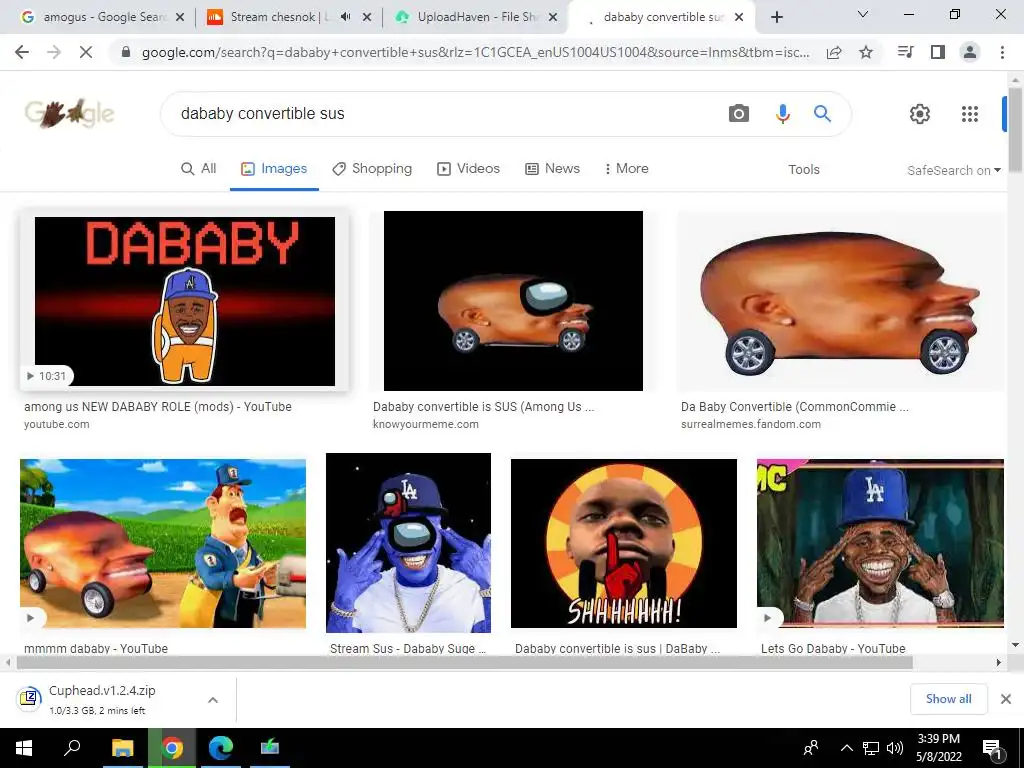
Task: Switch to the News tab
Action: [552, 168]
